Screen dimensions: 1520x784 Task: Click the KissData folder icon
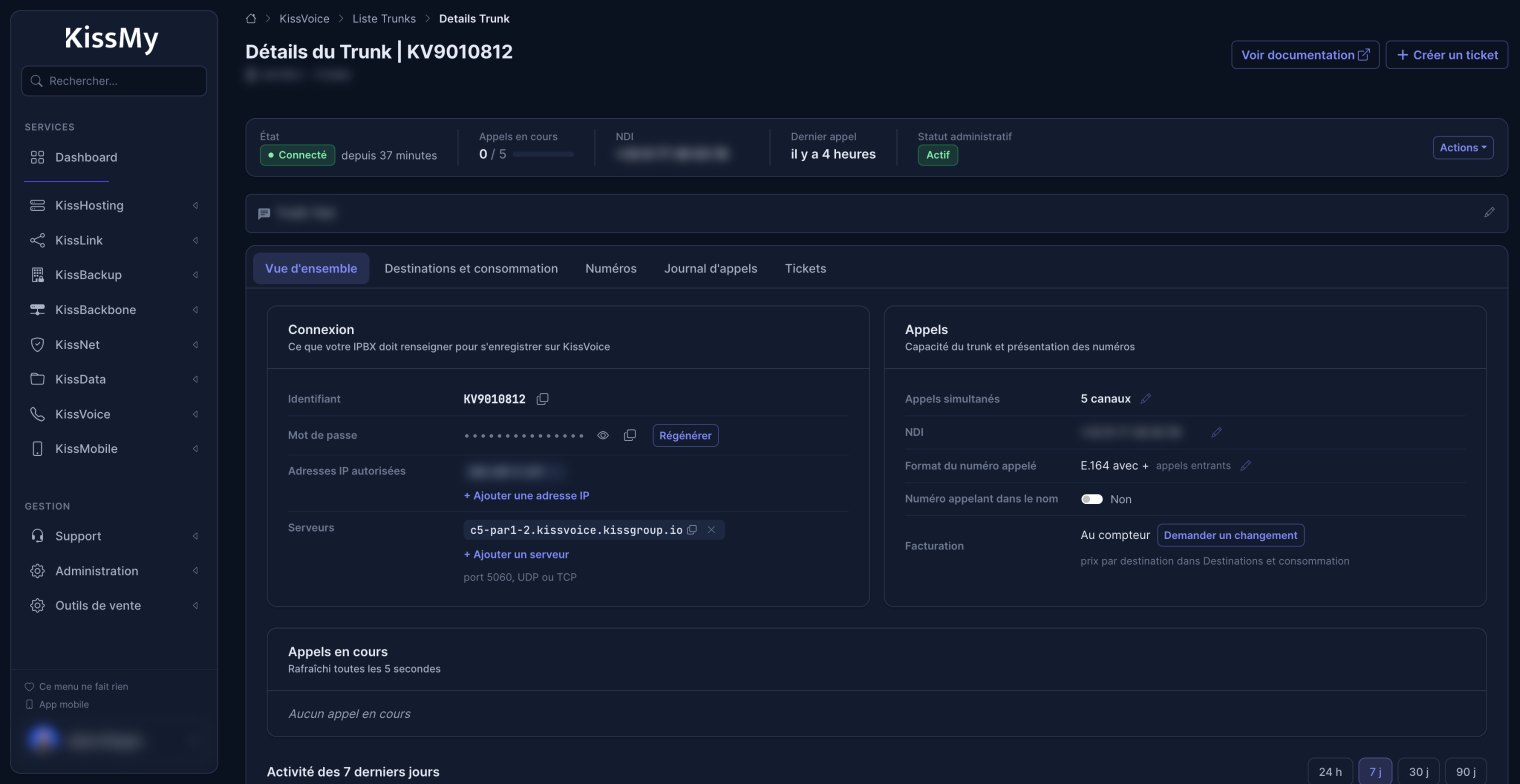(38, 380)
